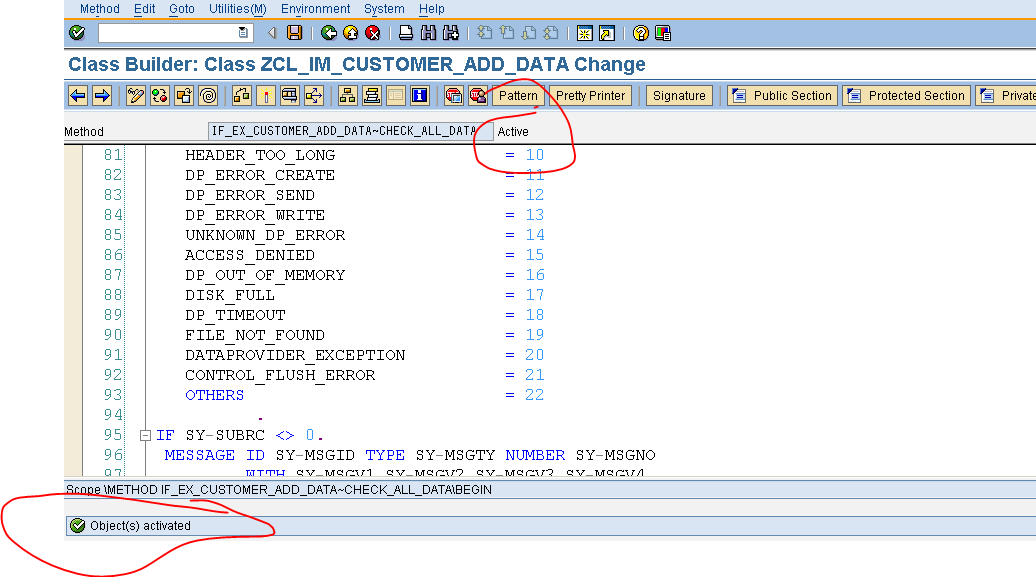Open the Find binoculars icon
Screen dimensions: 1036x577
(428, 32)
